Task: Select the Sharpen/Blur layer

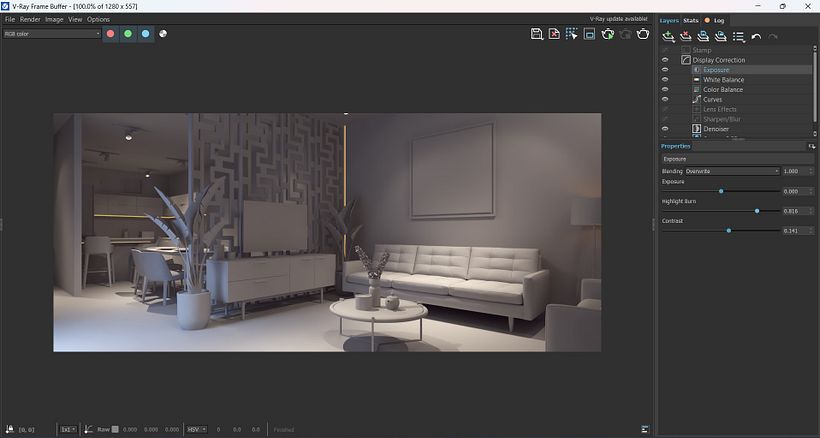Action: pyautogui.click(x=722, y=119)
